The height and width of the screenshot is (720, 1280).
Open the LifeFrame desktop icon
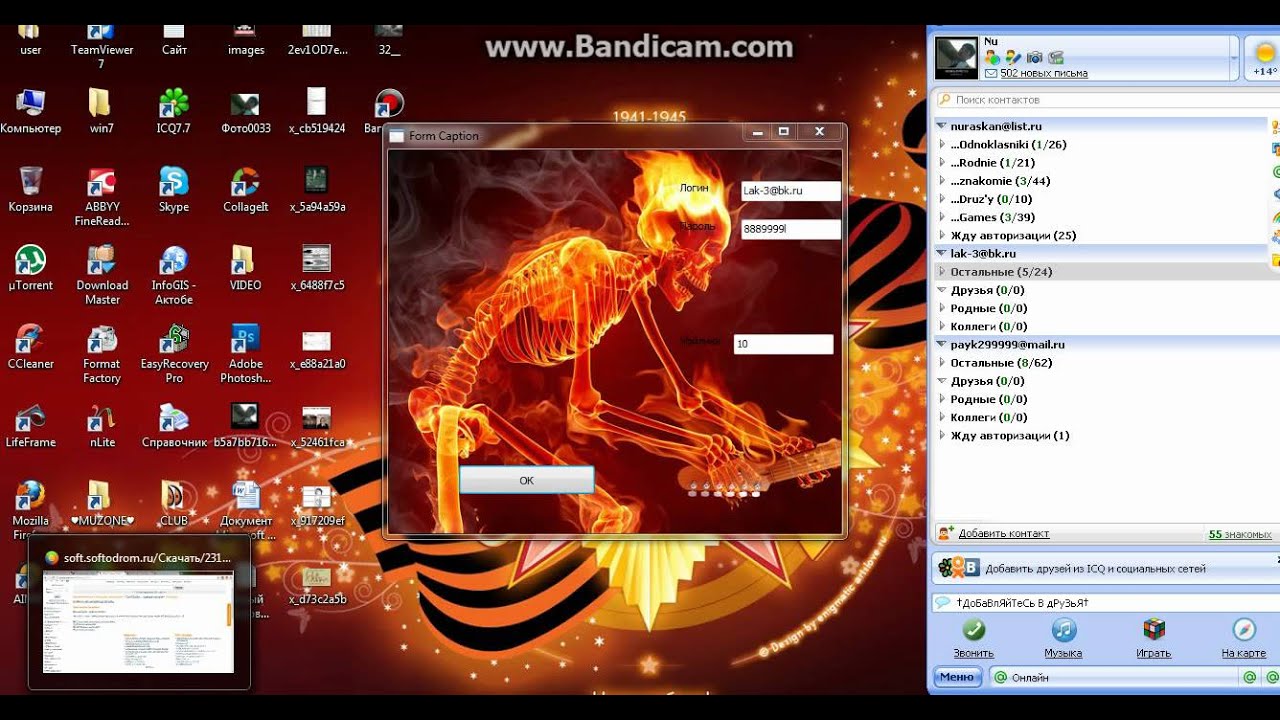click(31, 425)
